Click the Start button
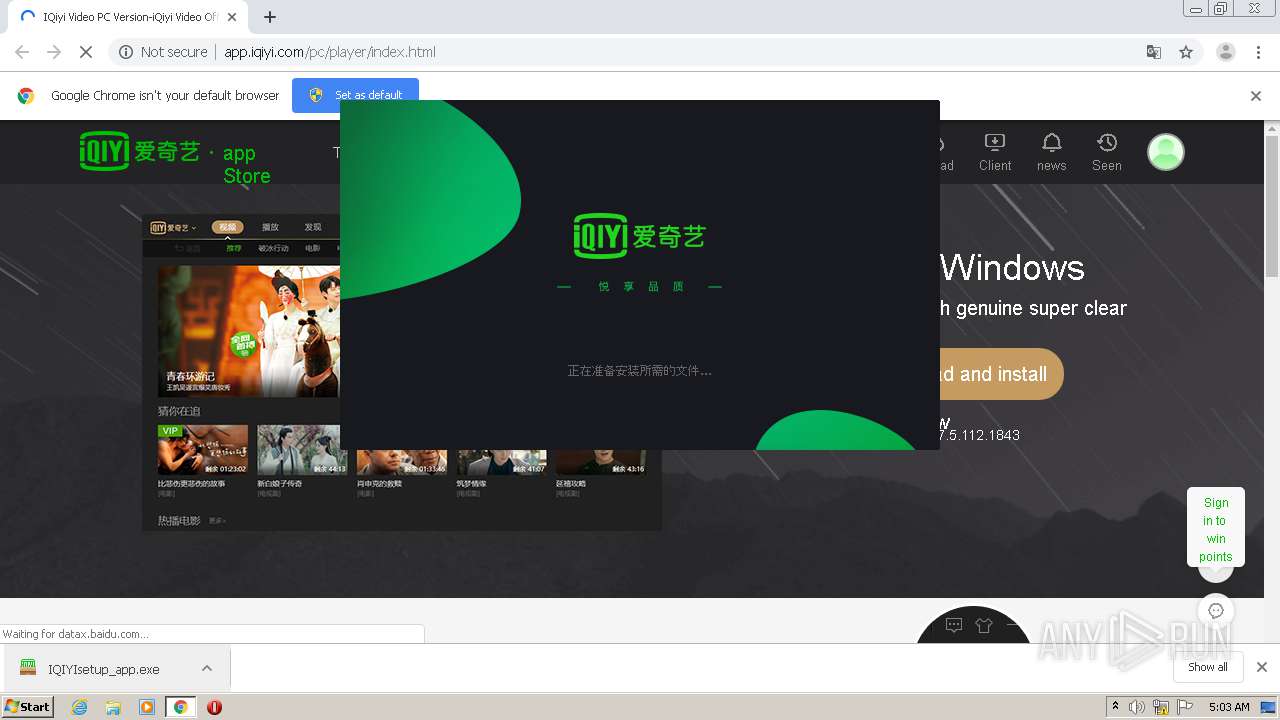The width and height of the screenshot is (1280, 720). pyautogui.click(x=27, y=707)
